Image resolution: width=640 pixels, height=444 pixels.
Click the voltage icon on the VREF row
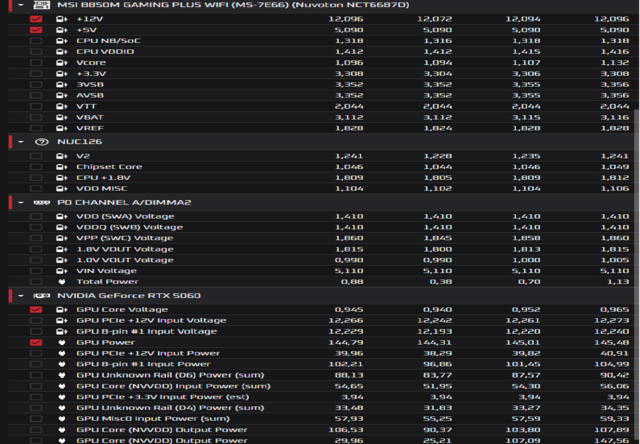[62, 128]
